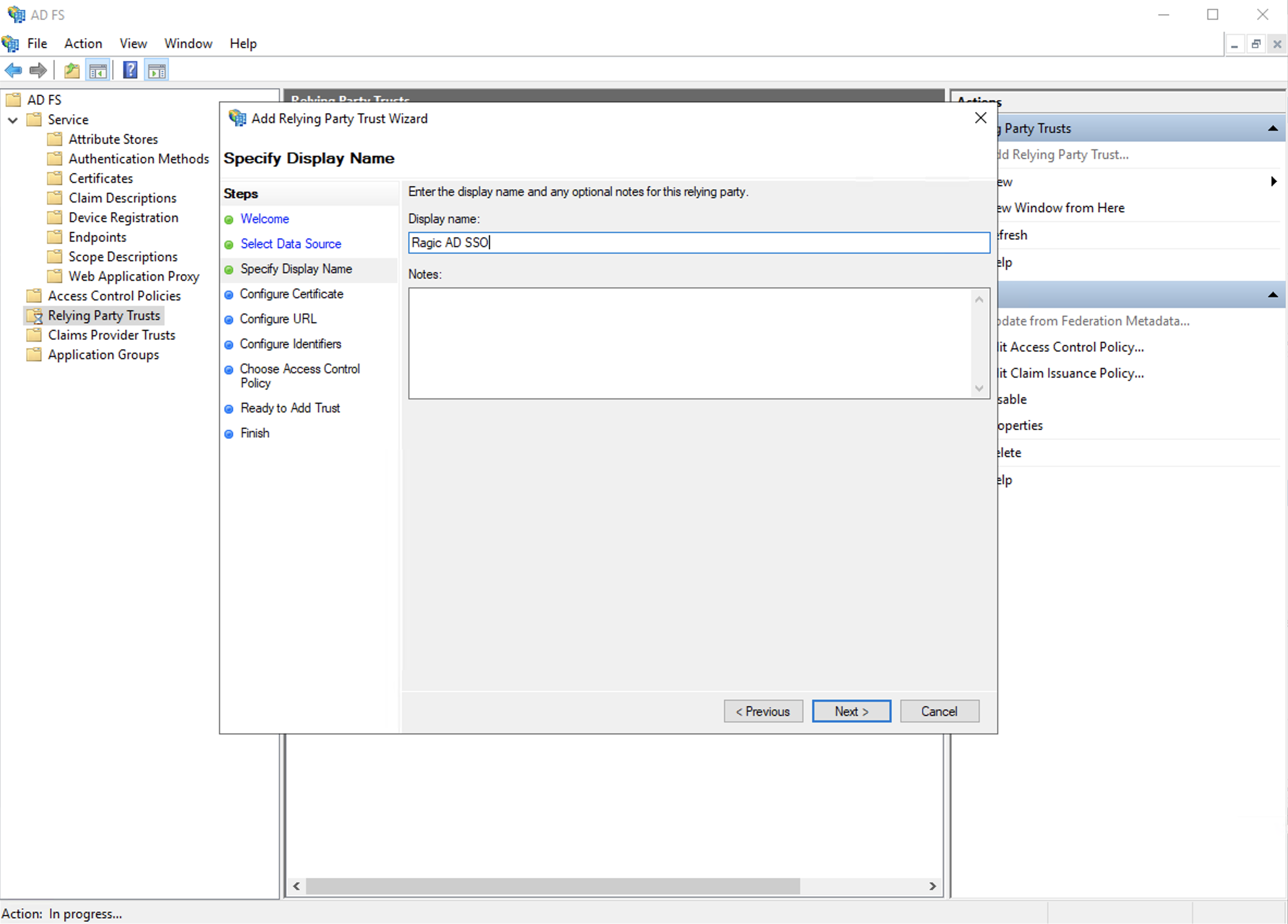This screenshot has width=1288, height=924.
Task: Click the Endpoints folder icon
Action: point(54,237)
